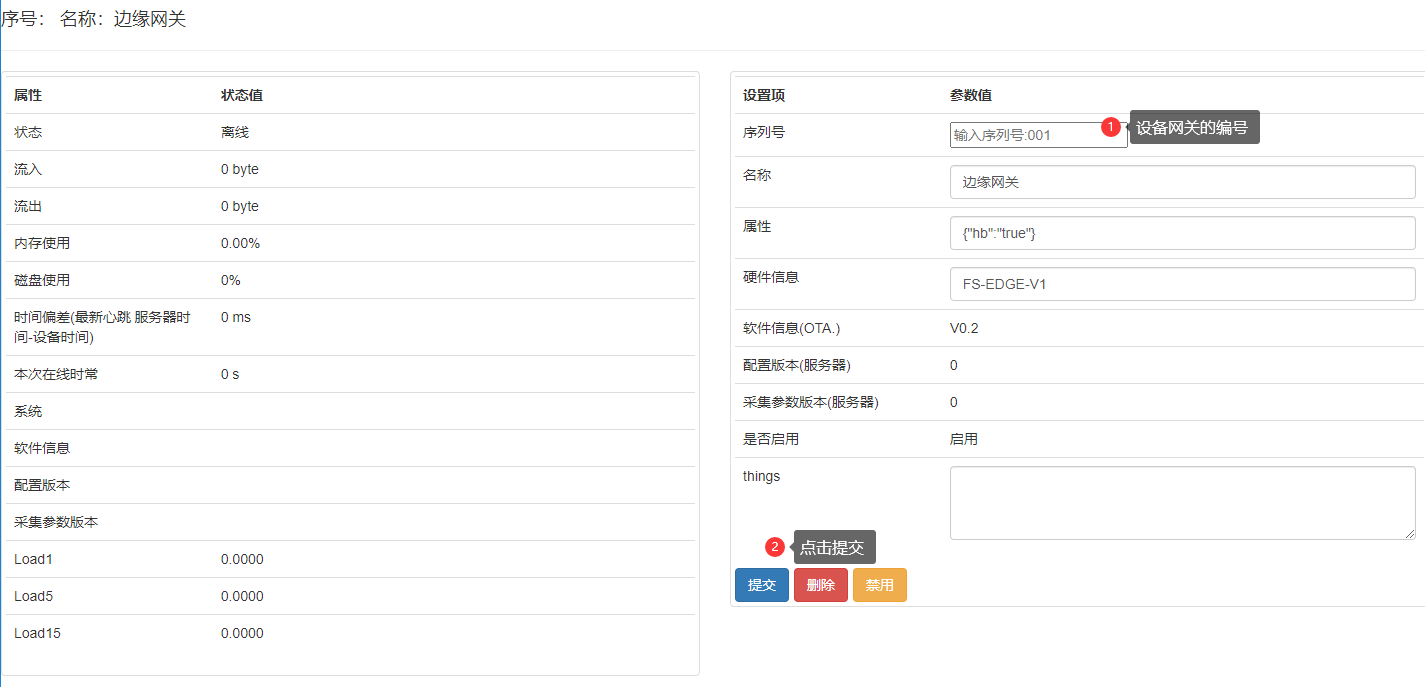
Task: Select the 硬件信息 field showing FS-EDGE-V1
Action: click(x=1182, y=284)
